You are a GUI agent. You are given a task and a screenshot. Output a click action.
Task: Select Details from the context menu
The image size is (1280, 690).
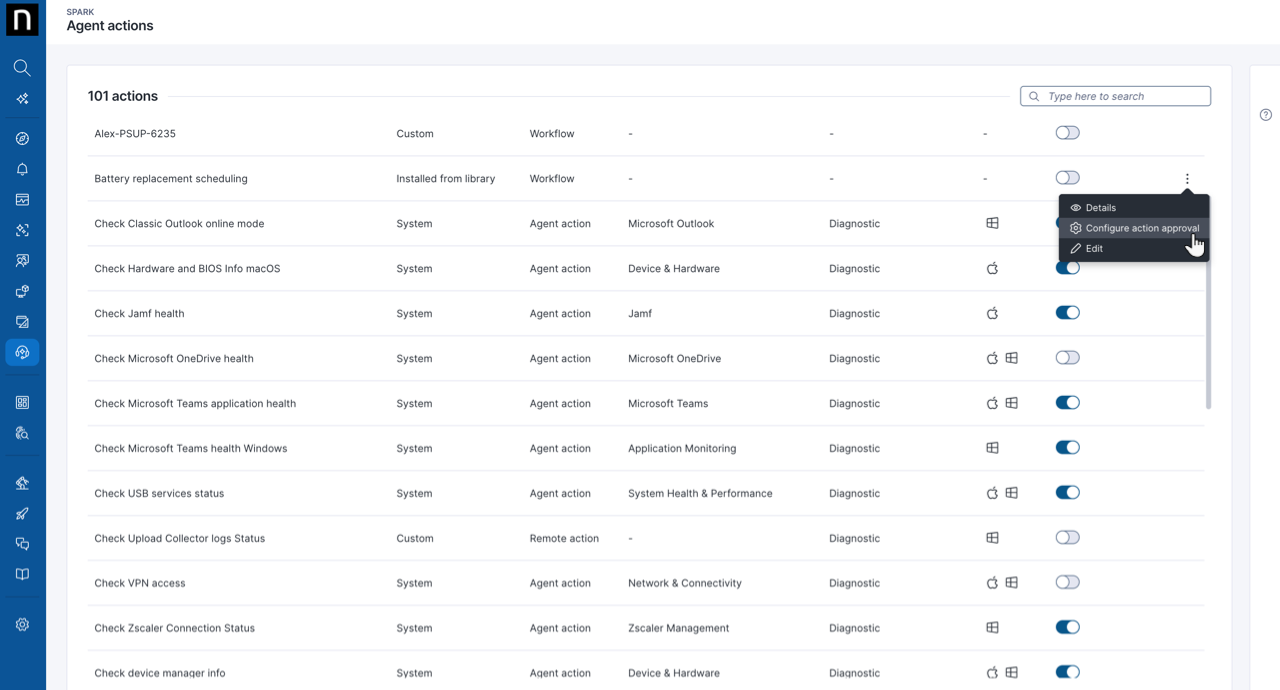tap(1100, 208)
